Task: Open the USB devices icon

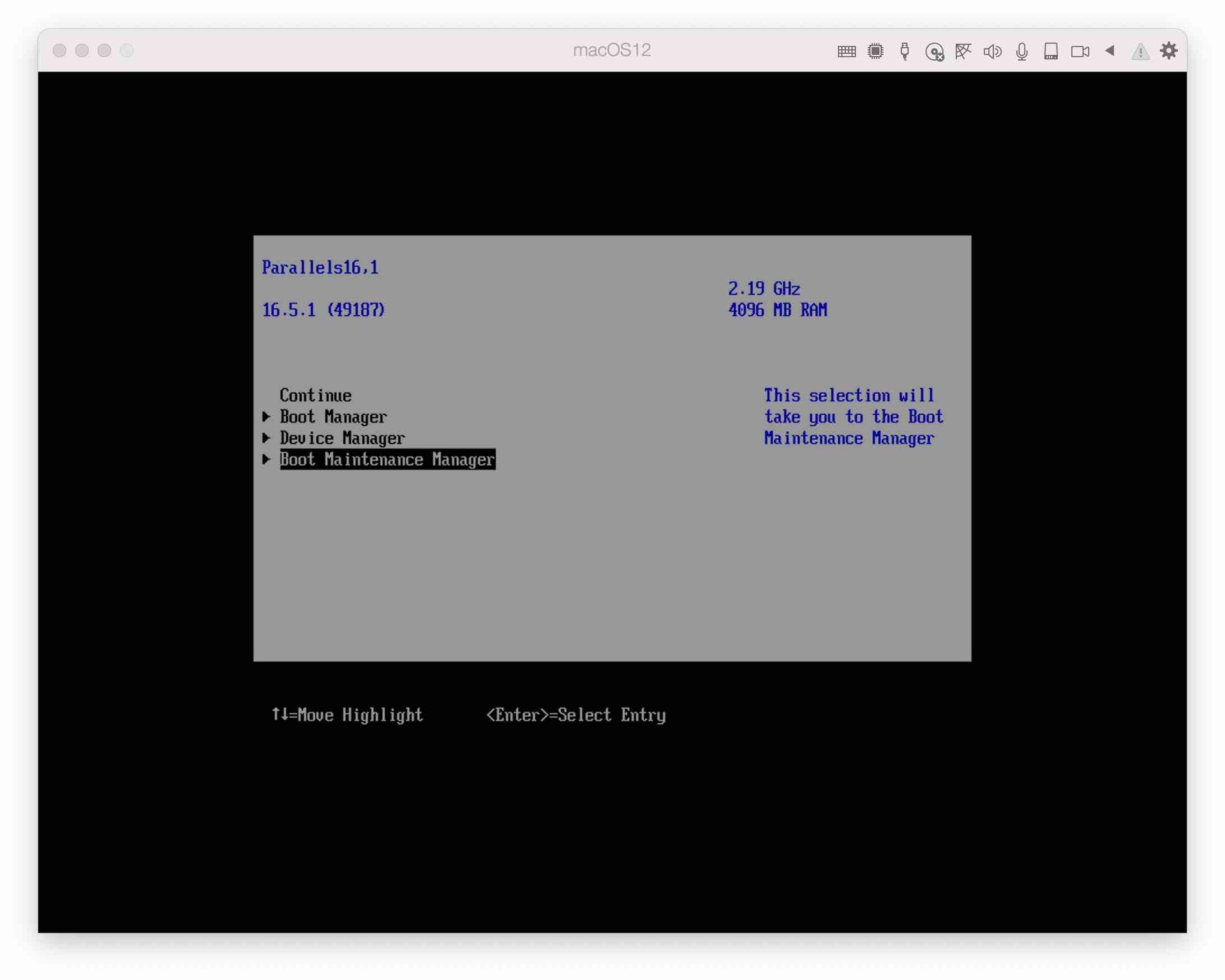Action: click(905, 51)
